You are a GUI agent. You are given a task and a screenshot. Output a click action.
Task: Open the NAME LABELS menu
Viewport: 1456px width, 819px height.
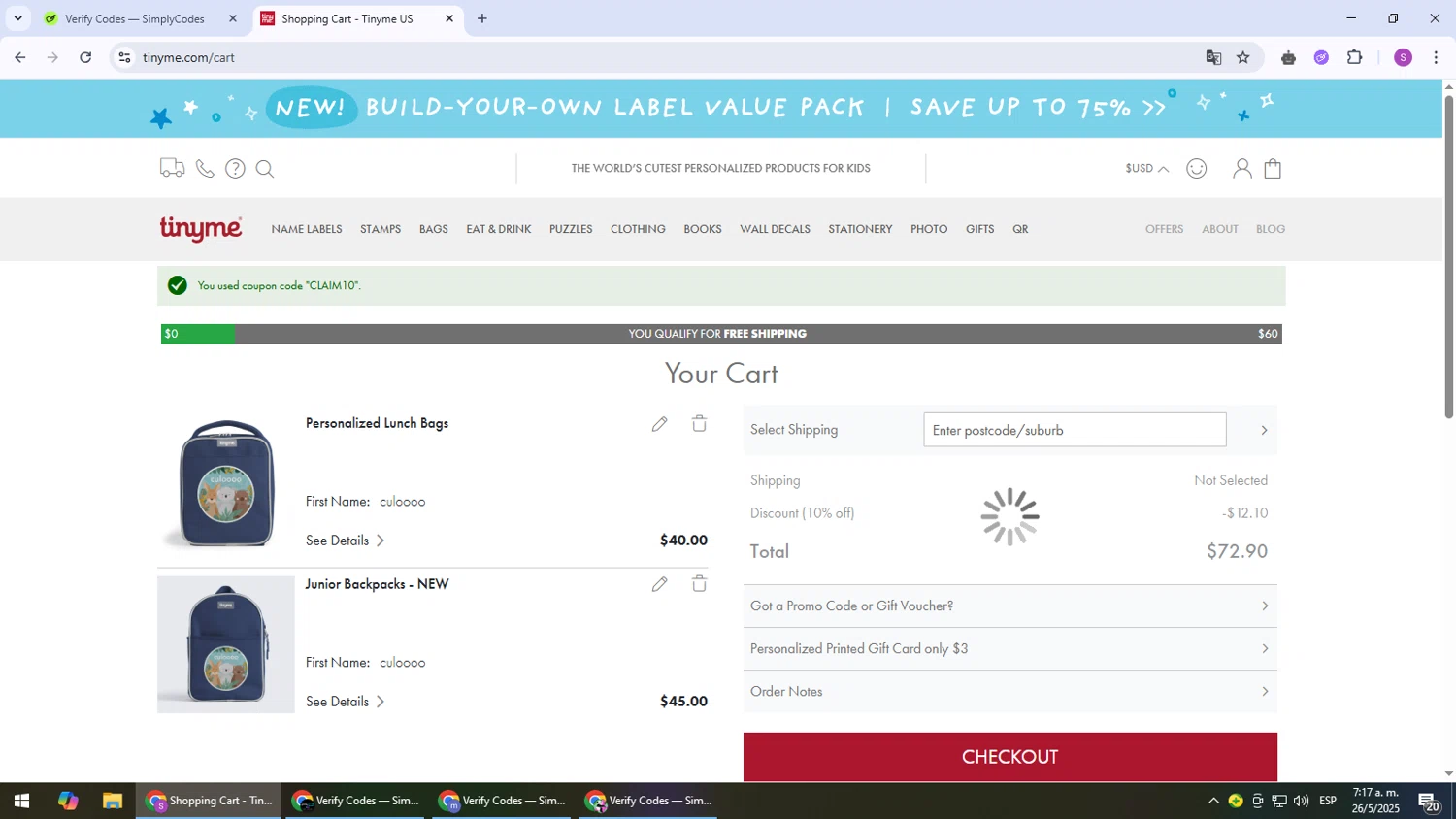pyautogui.click(x=307, y=229)
